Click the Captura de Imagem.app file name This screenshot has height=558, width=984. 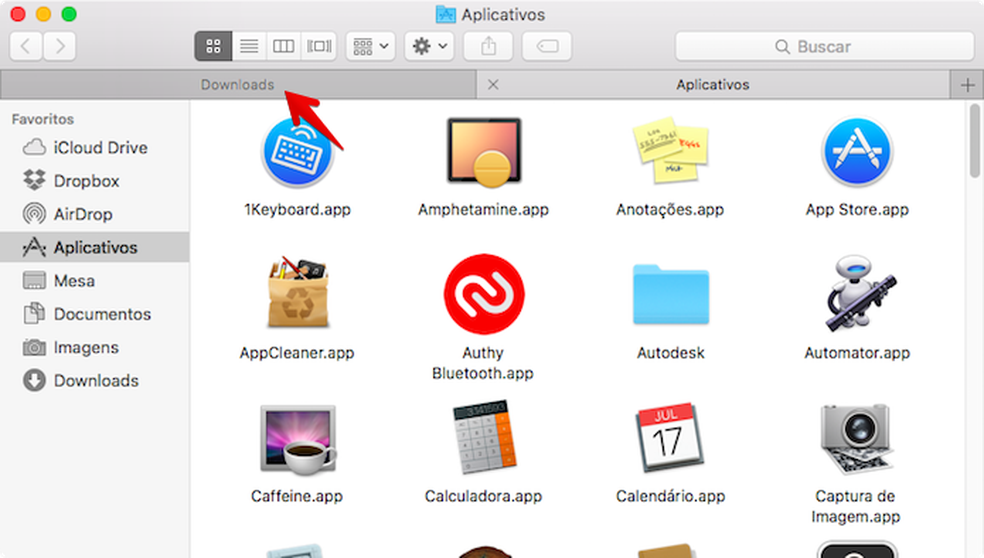[855, 506]
